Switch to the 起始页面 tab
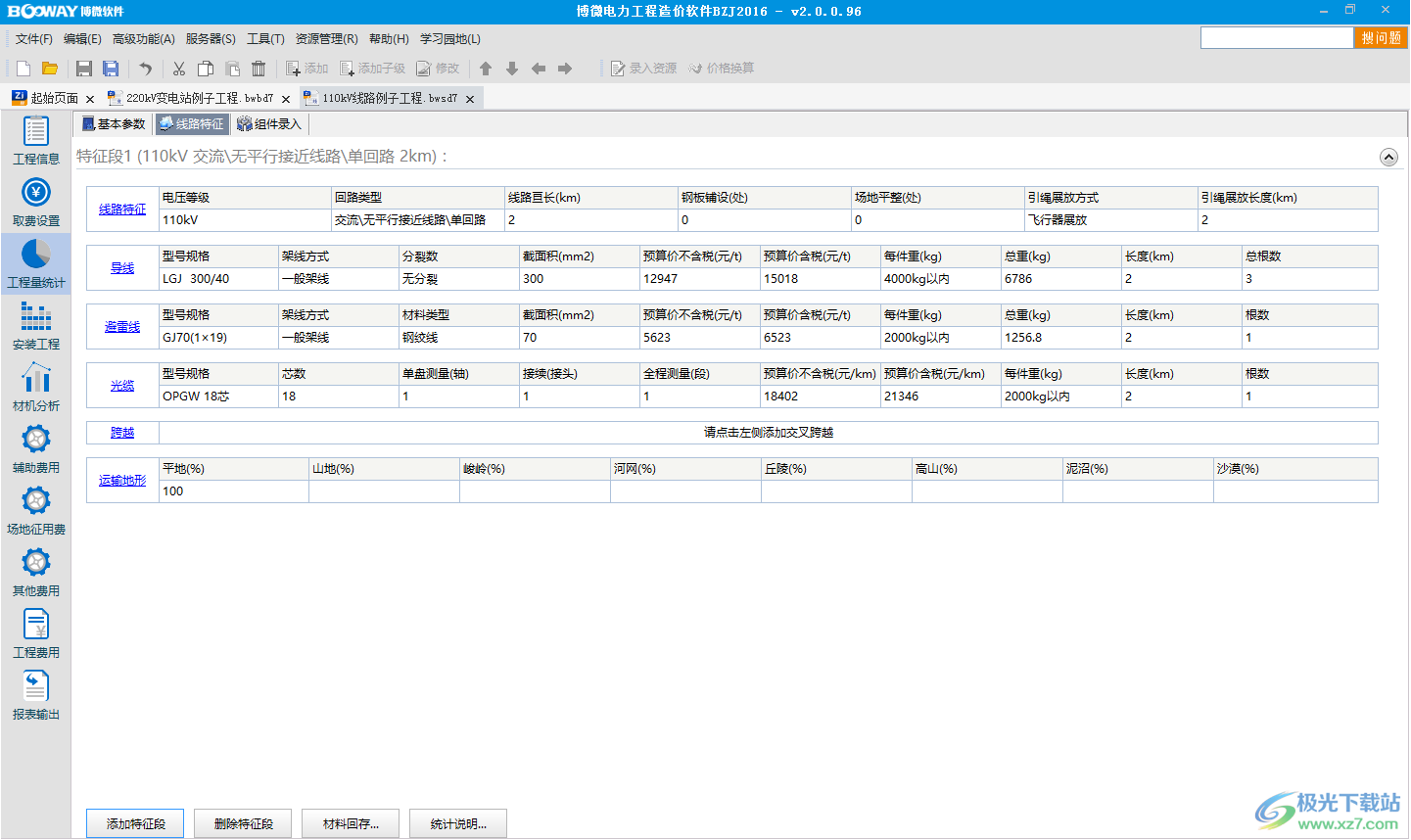Image resolution: width=1411 pixels, height=840 pixels. pos(54,98)
